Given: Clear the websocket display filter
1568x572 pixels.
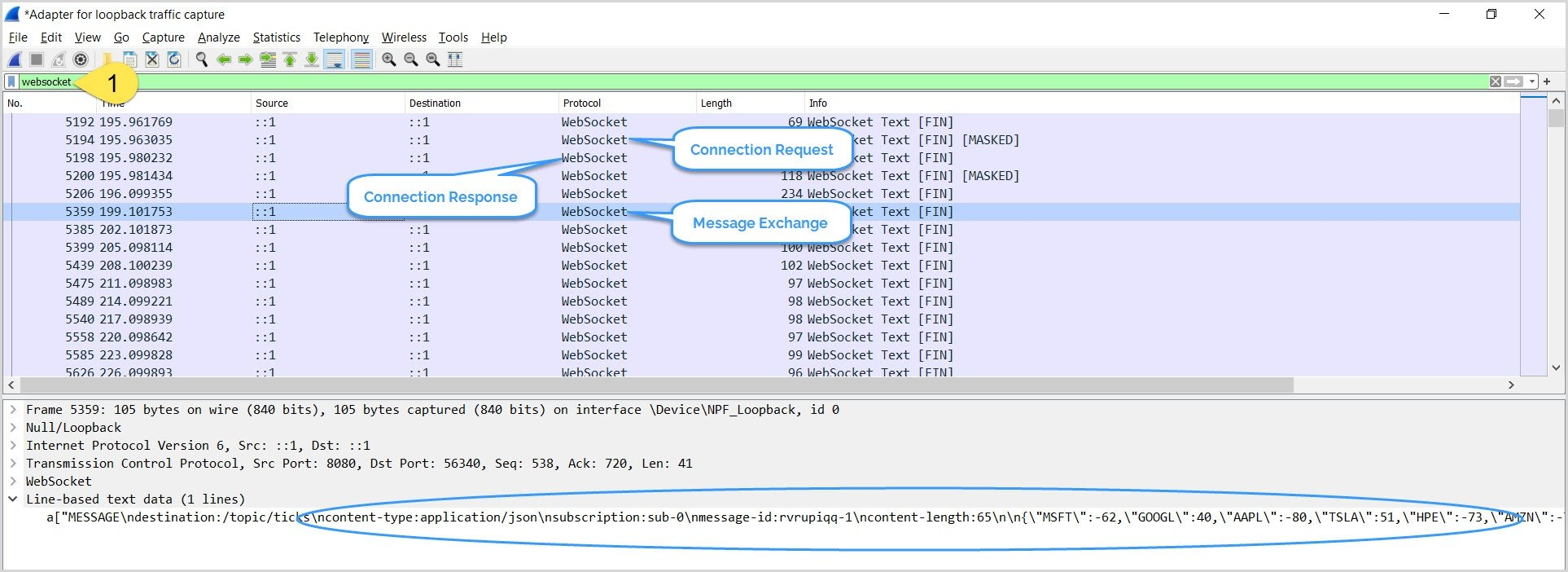Looking at the screenshot, I should 1496,81.
